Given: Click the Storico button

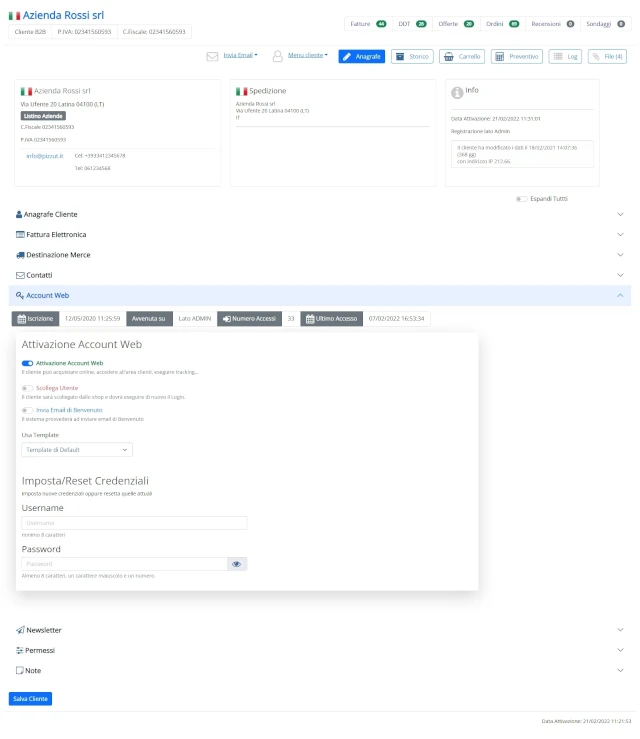Looking at the screenshot, I should (412, 57).
